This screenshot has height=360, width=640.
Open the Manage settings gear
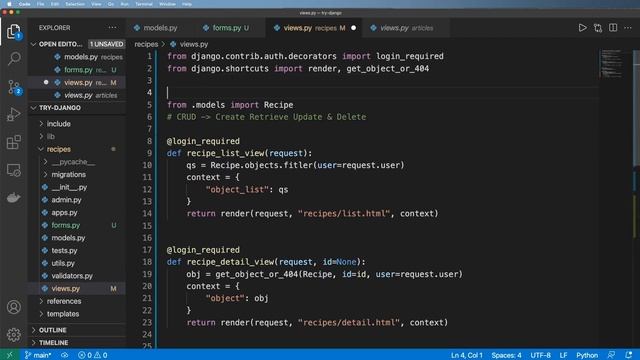13,335
